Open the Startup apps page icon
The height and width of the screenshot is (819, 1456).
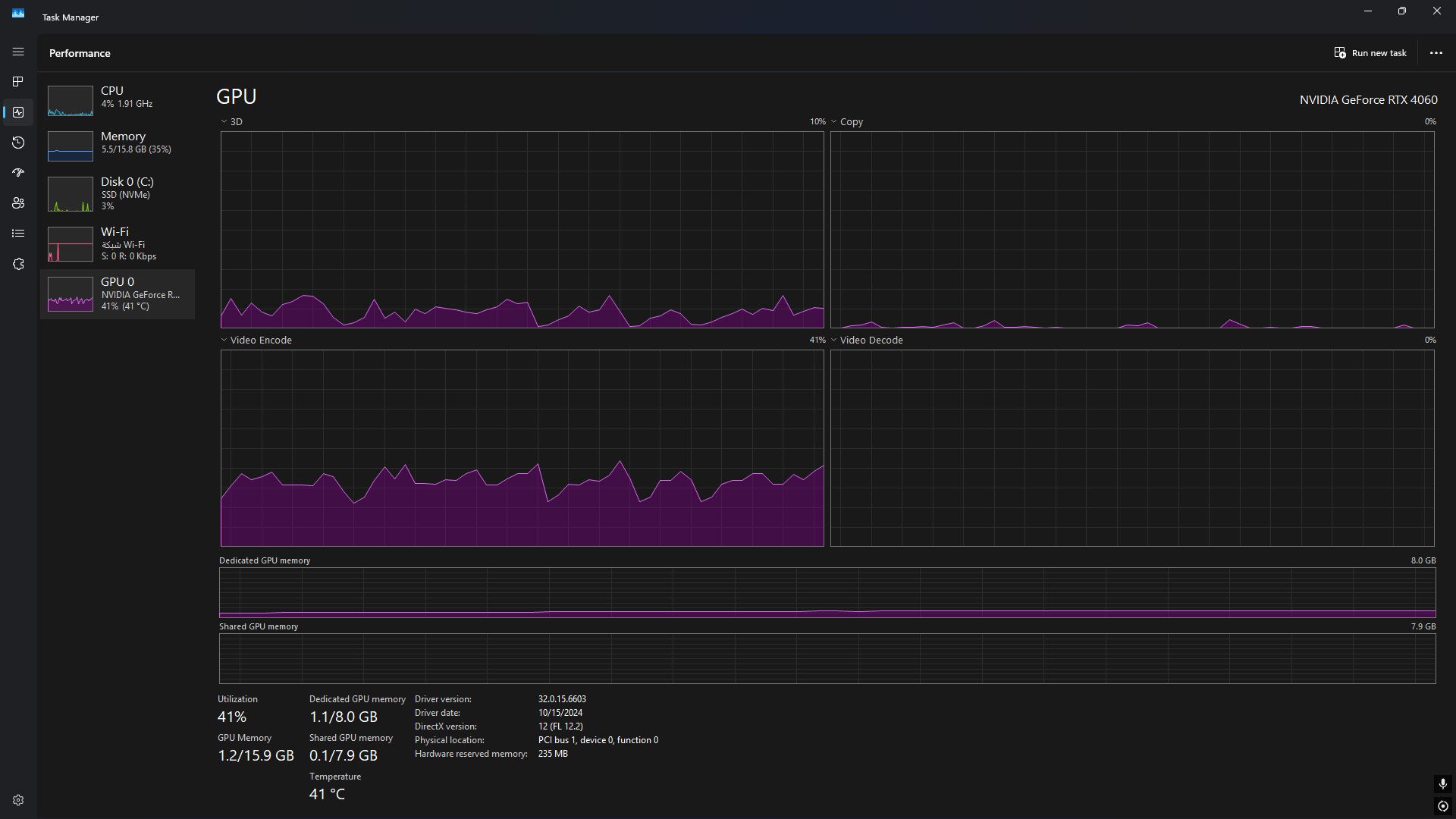point(18,173)
